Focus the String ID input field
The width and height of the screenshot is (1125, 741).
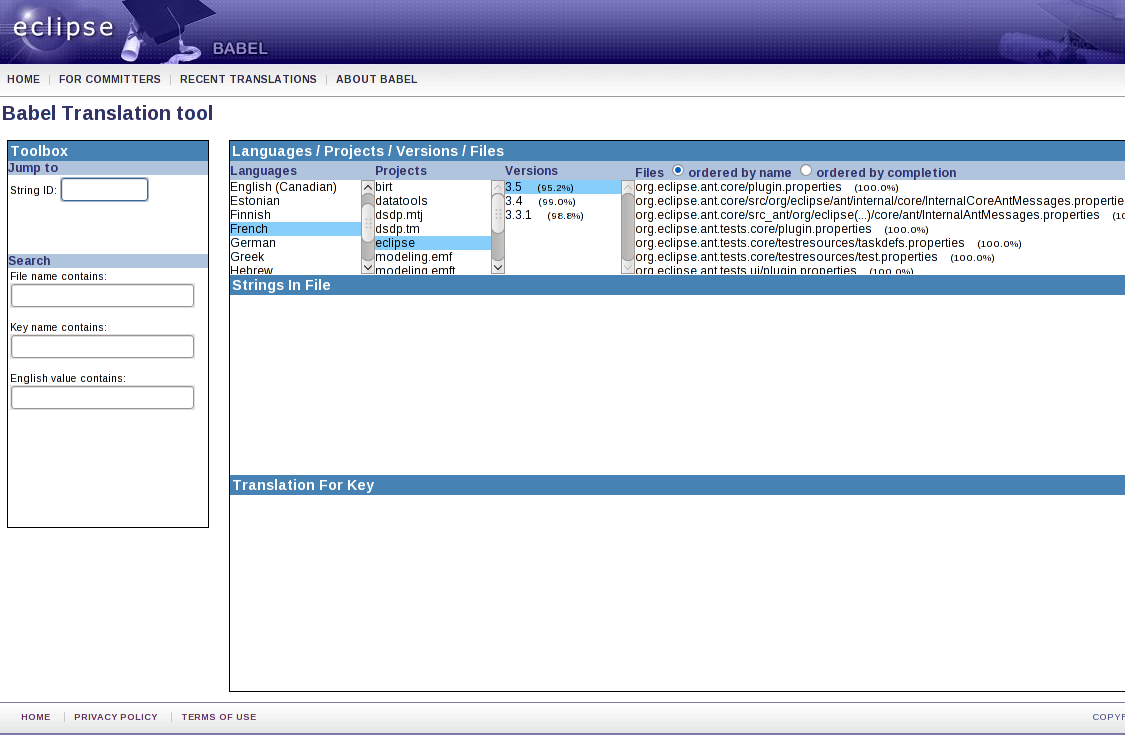104,190
